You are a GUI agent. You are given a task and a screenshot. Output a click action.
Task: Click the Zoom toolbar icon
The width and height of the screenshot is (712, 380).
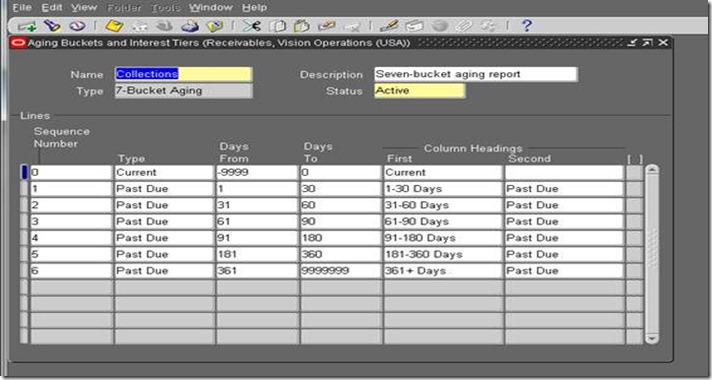[414, 26]
